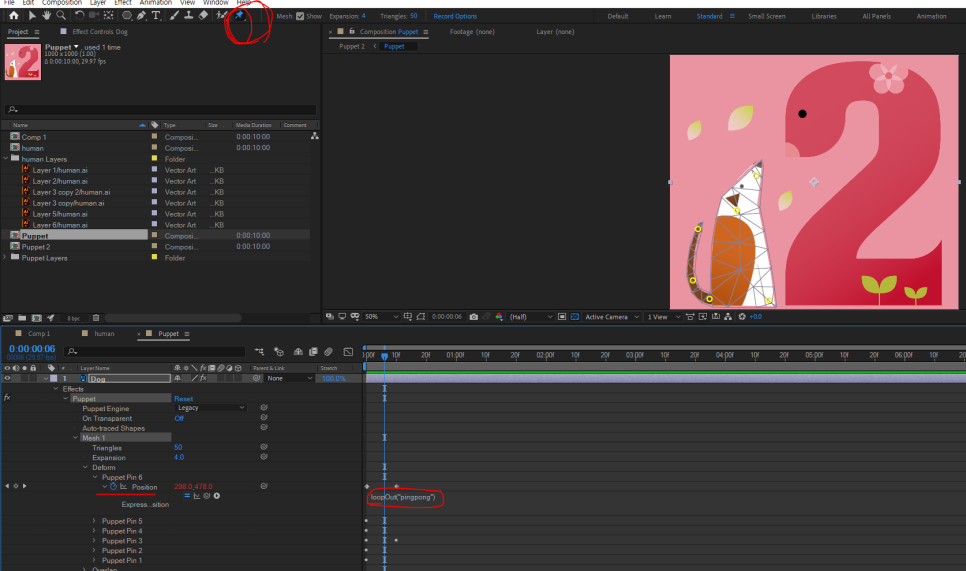Open the Animation menu

(x=155, y=3)
